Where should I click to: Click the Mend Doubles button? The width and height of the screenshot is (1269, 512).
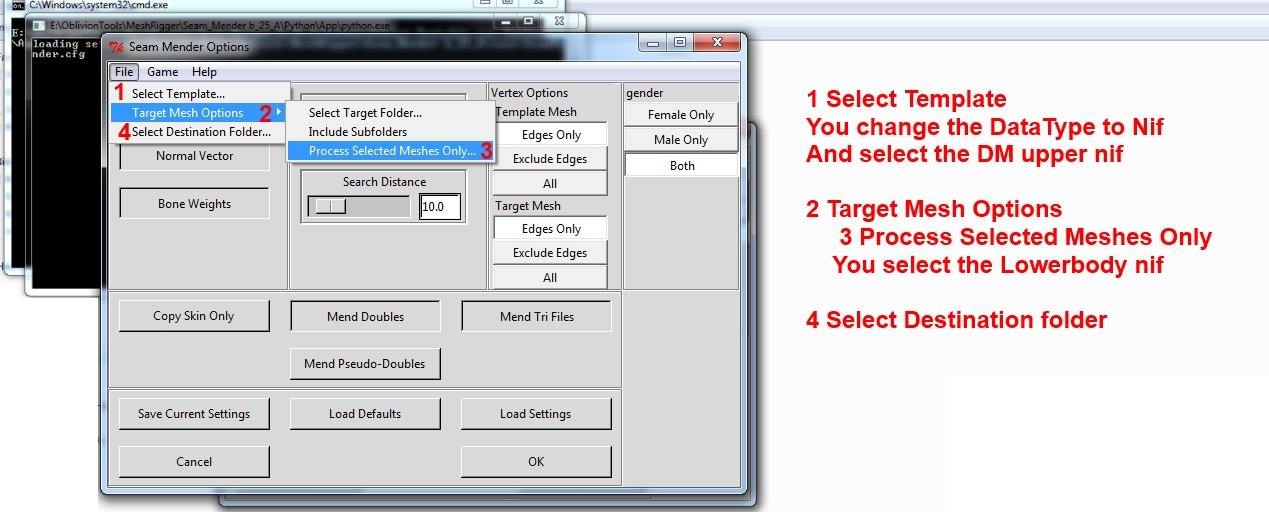(x=365, y=316)
